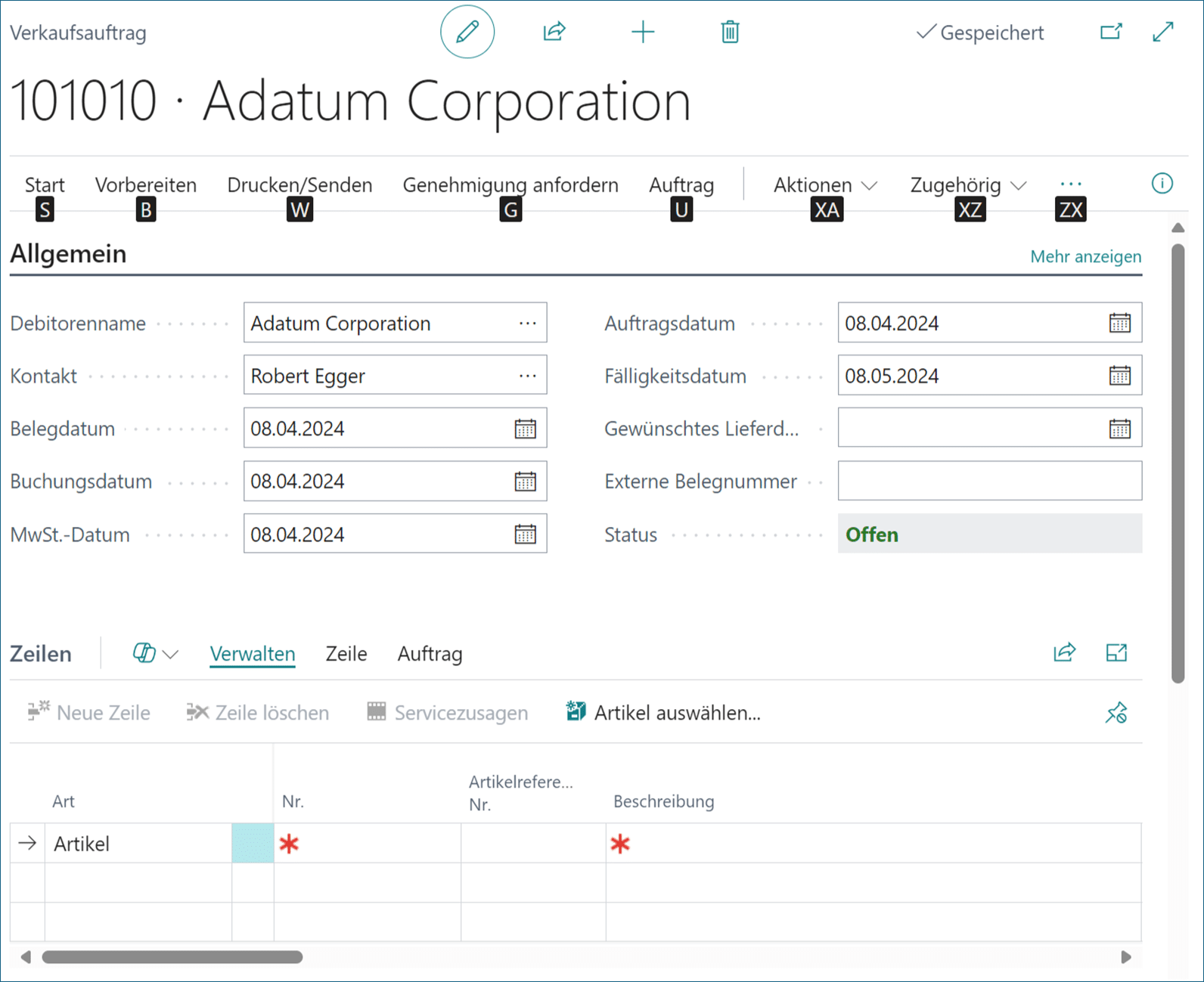Open Debitorenname lookup ellipsis
Image resolution: width=1204 pixels, height=982 pixels.
pyautogui.click(x=527, y=324)
